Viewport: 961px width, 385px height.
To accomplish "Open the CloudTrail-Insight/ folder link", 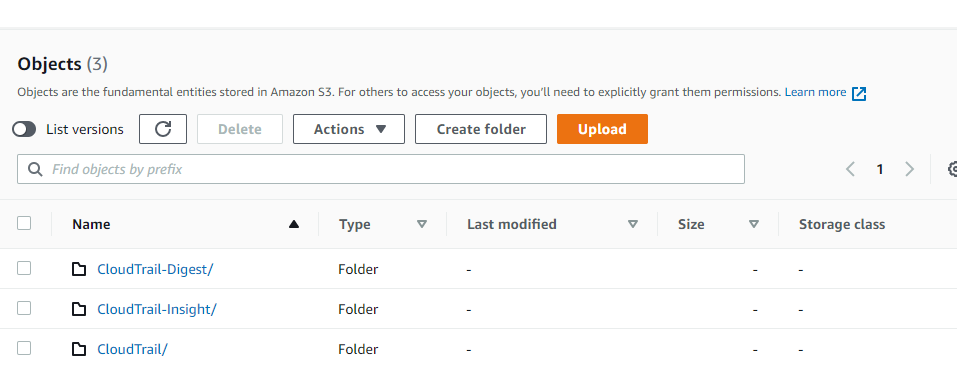I will tap(157, 309).
